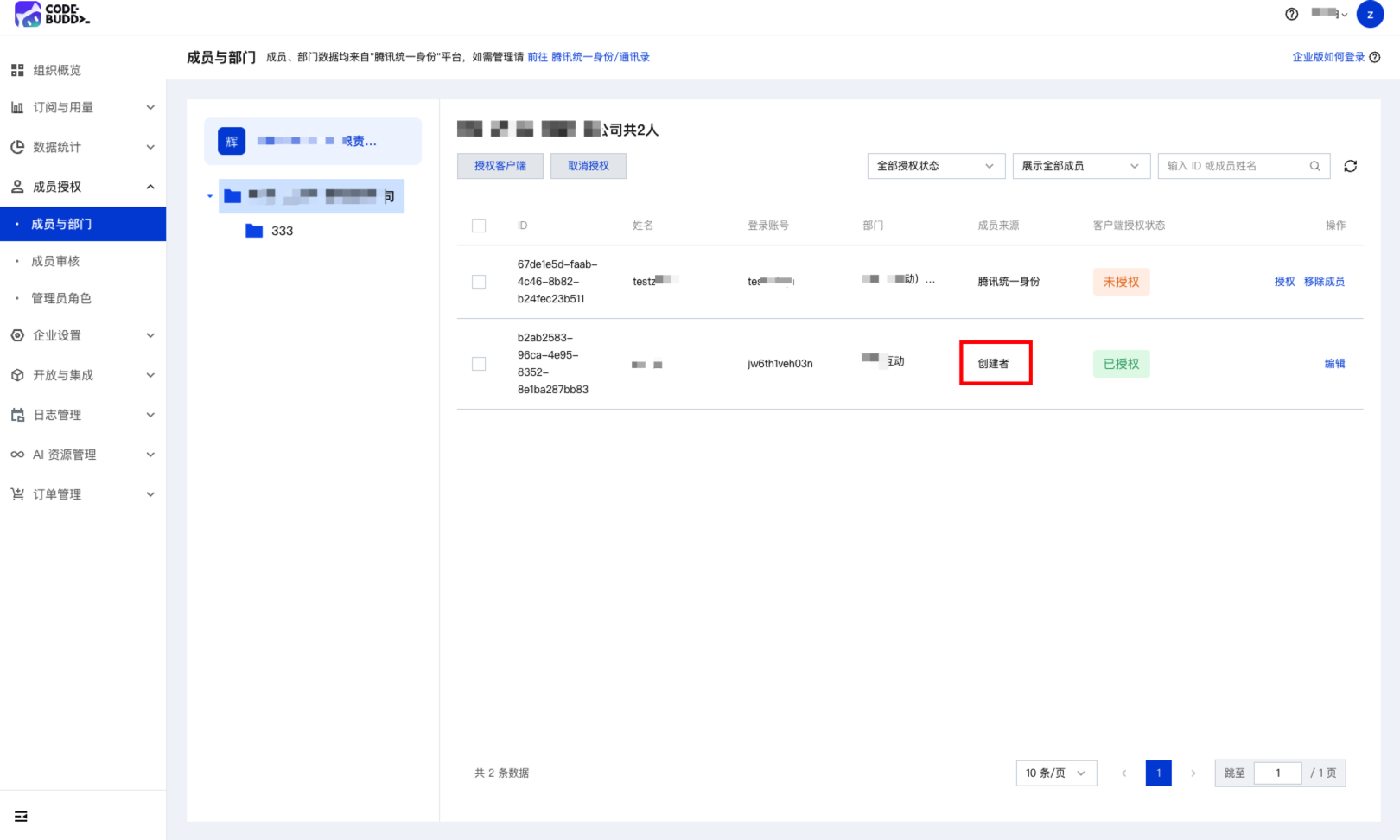Open the 10 条/页 page size selector
Screen dimensions: 1400x840
pyautogui.click(x=1055, y=773)
